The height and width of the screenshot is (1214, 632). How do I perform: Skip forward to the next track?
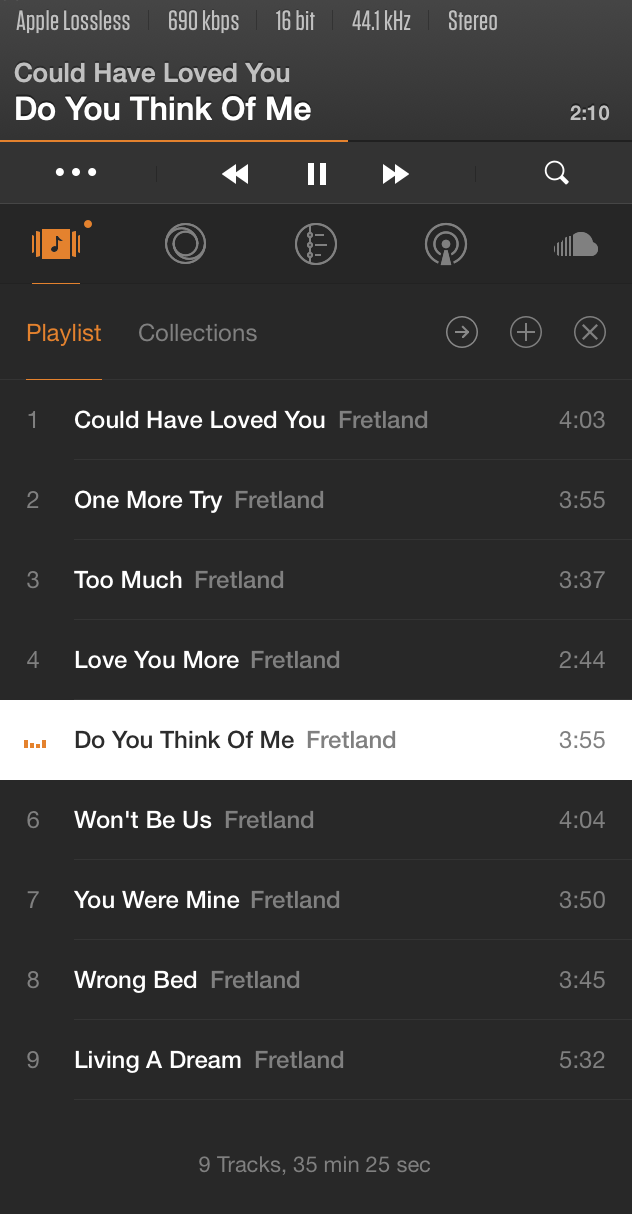click(x=396, y=174)
